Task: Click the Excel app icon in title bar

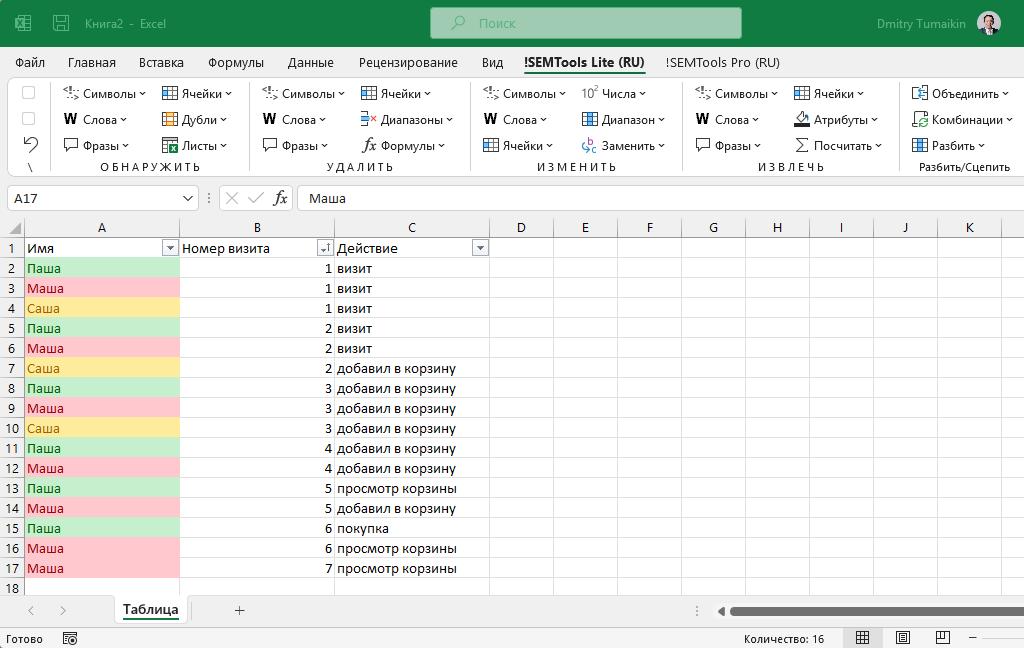Action: click(23, 24)
